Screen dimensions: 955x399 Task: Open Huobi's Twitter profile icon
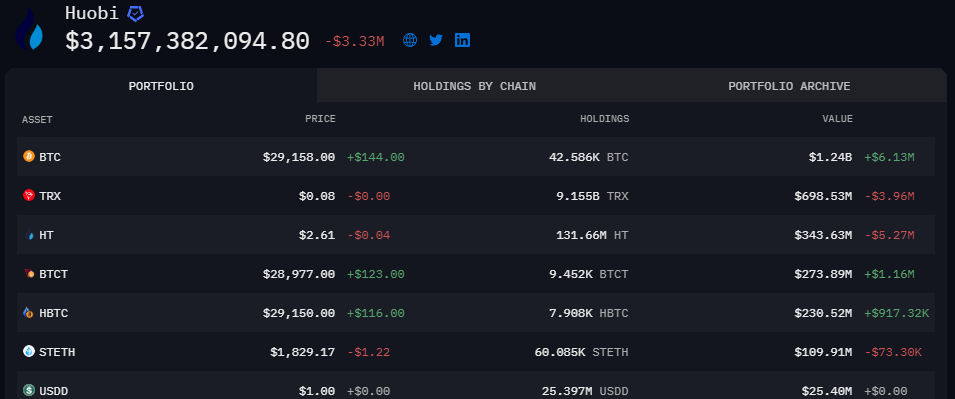tap(435, 41)
